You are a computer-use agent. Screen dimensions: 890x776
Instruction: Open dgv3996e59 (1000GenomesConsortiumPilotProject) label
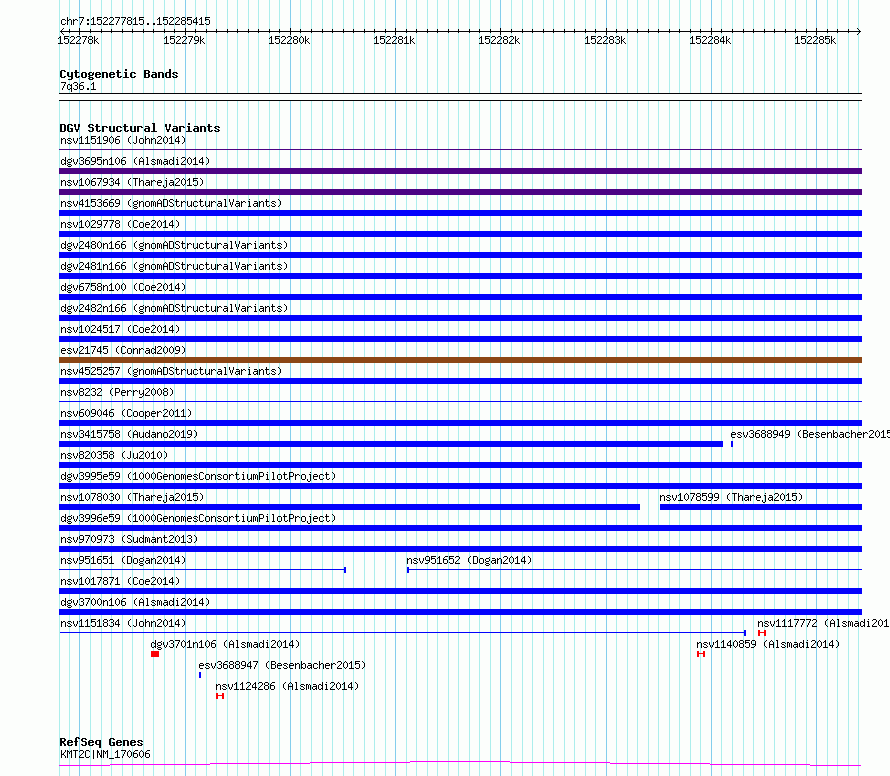click(198, 518)
